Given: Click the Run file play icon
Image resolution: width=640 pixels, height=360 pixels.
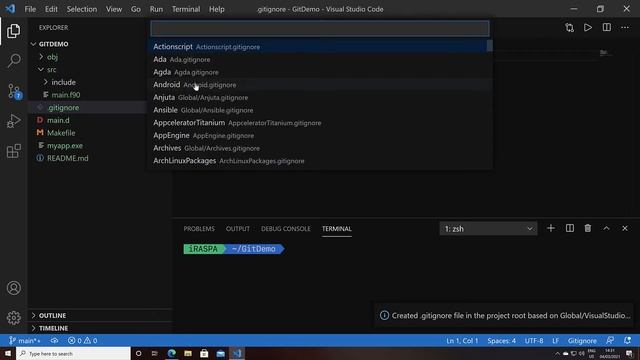Looking at the screenshot, I should (588, 28).
